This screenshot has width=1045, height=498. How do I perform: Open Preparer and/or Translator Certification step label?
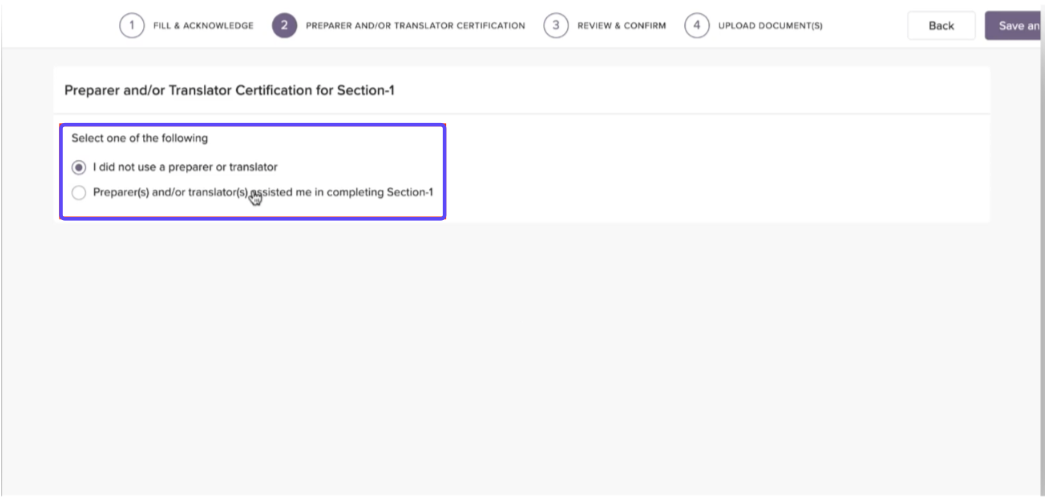click(x=415, y=26)
